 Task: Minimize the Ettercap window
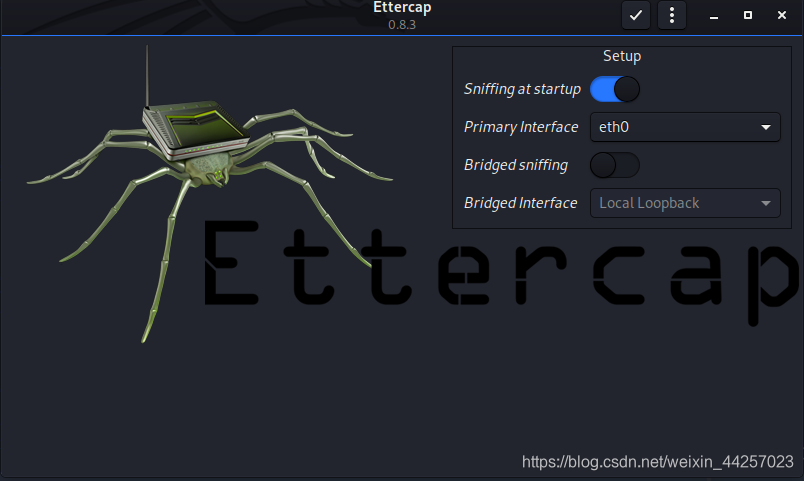(x=714, y=15)
